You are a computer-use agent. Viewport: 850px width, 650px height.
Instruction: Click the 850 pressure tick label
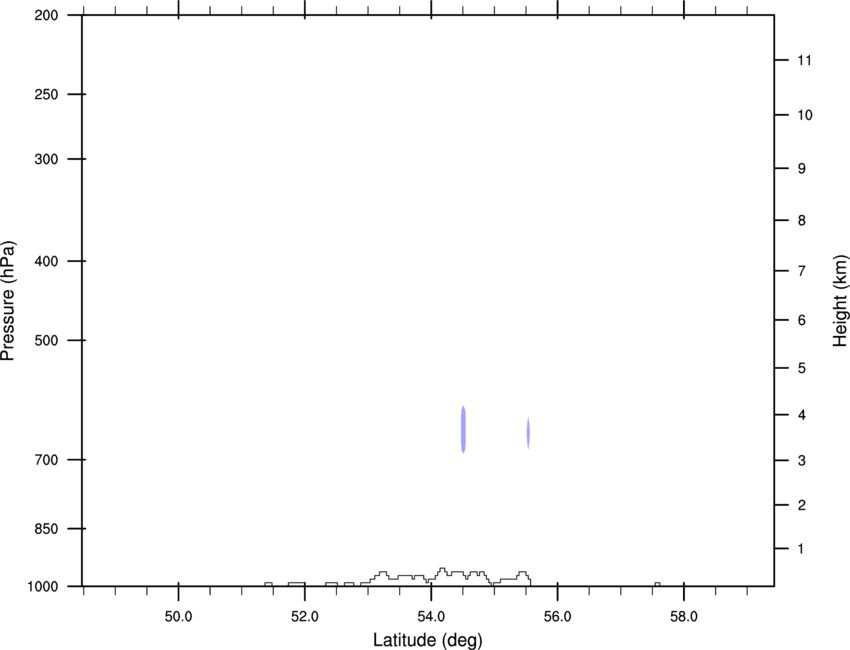(46, 528)
